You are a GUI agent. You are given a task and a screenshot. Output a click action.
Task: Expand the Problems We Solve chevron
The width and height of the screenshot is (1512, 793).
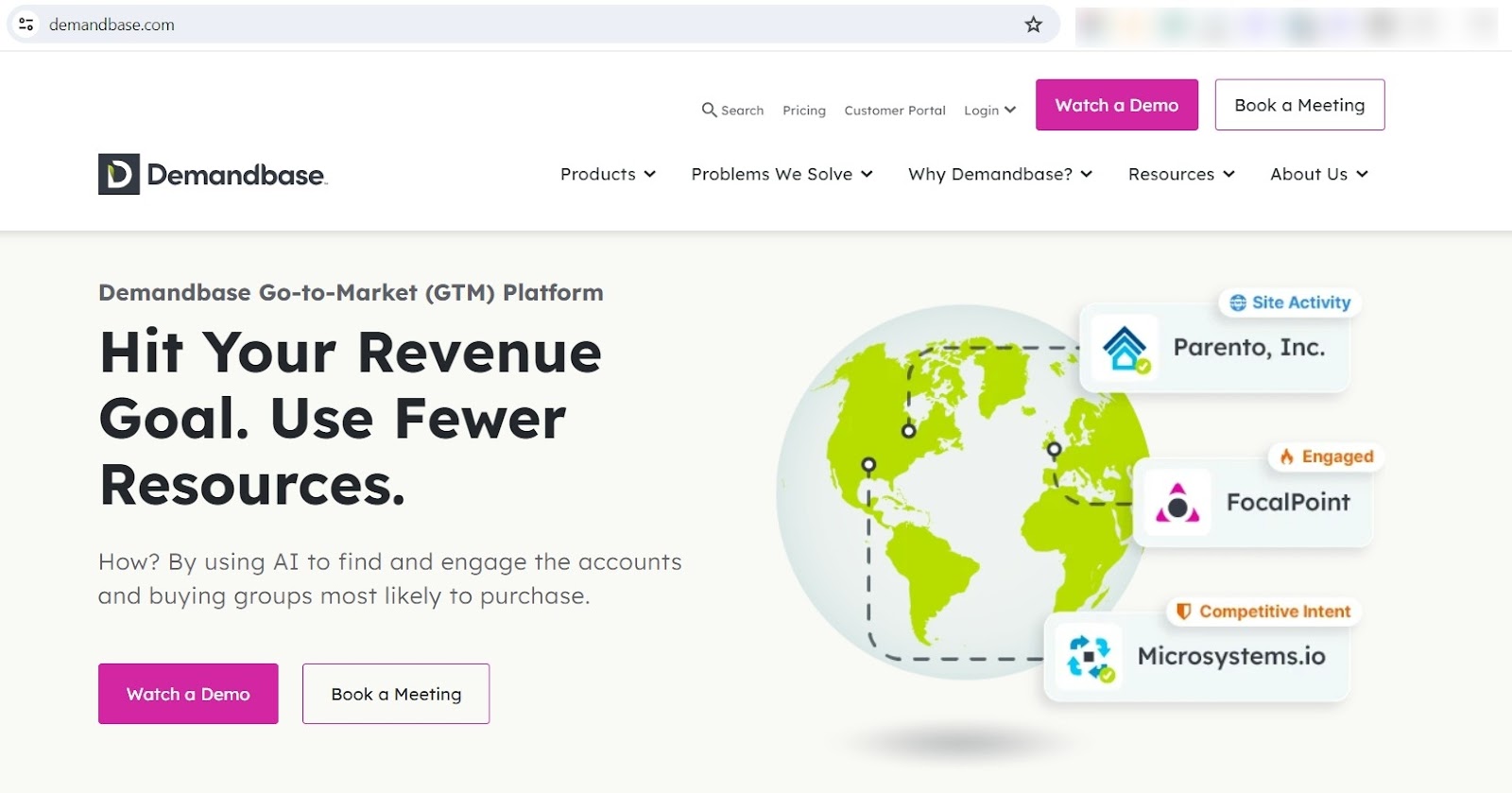click(867, 174)
